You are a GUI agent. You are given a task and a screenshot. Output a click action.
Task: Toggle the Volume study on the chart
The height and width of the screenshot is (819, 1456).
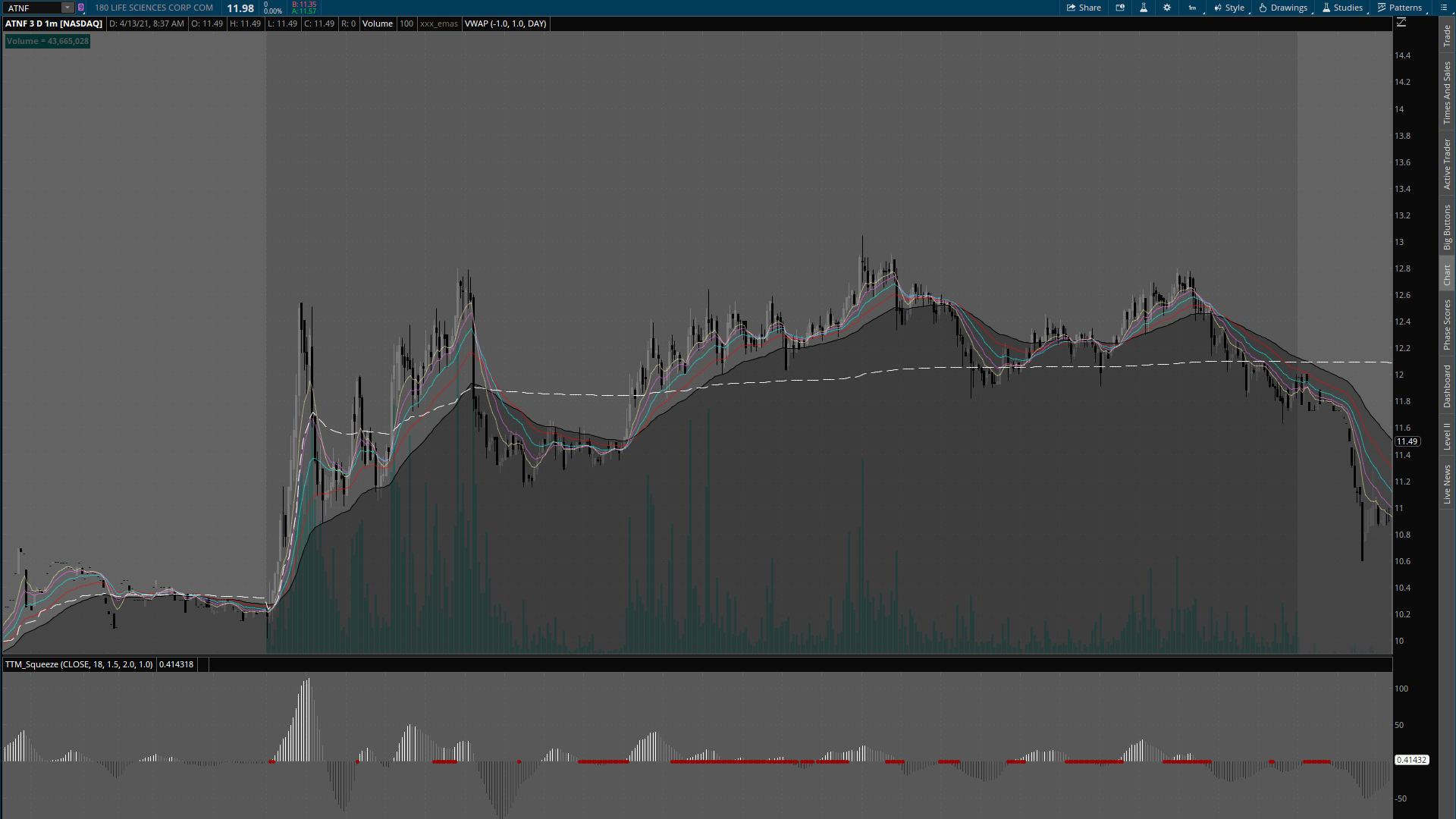point(377,24)
